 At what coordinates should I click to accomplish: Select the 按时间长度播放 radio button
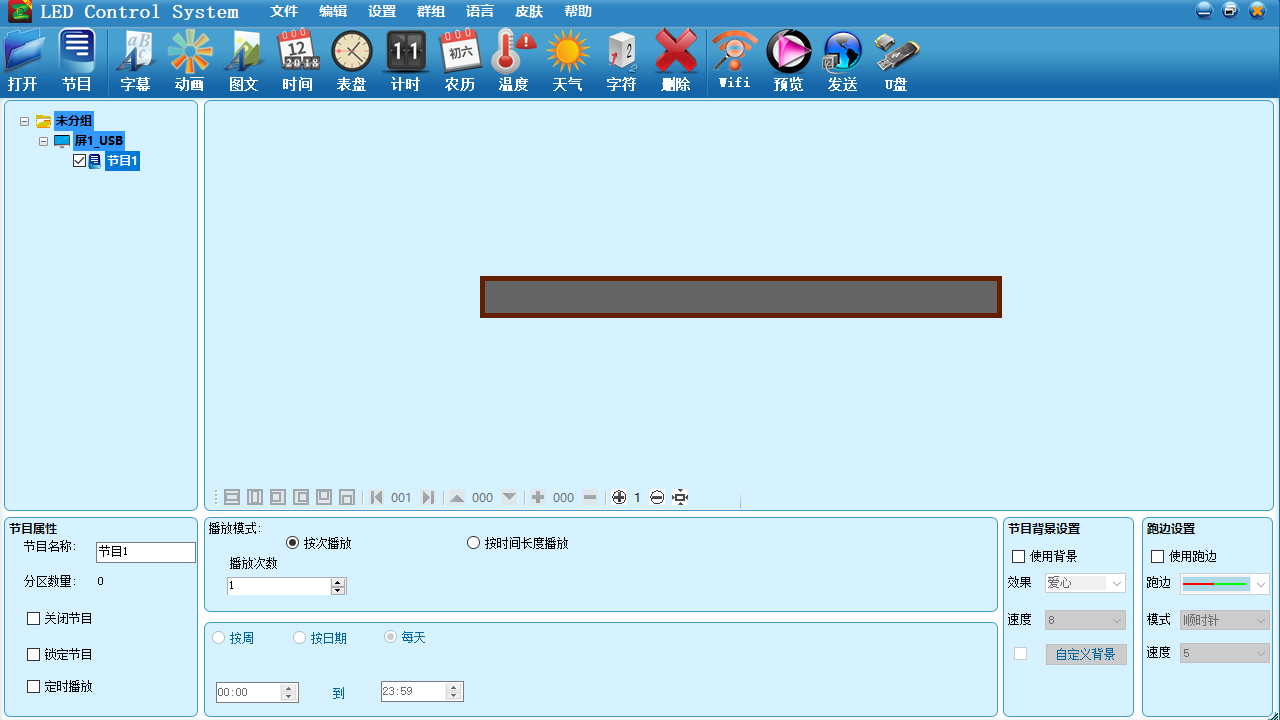(473, 542)
